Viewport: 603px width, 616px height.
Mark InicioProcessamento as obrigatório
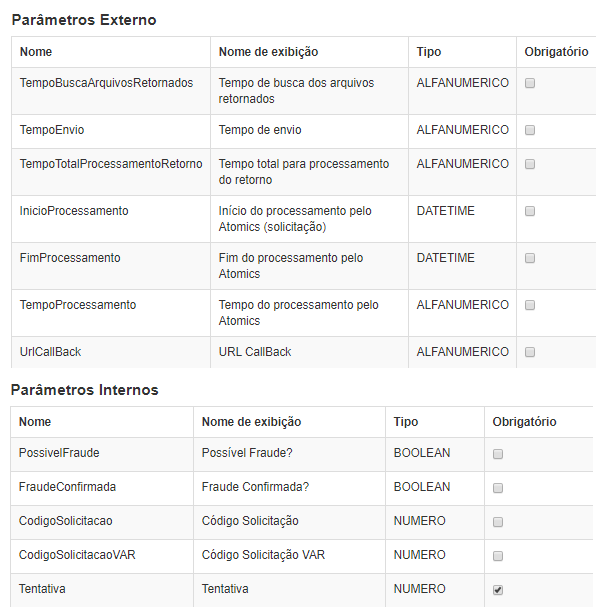point(530,211)
